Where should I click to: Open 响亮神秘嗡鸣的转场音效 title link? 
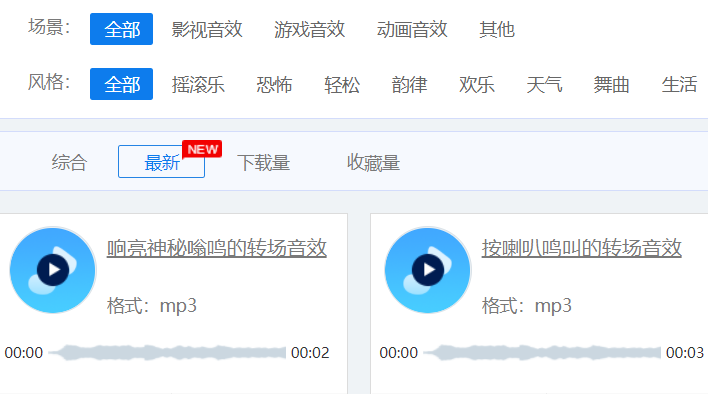pos(217,248)
